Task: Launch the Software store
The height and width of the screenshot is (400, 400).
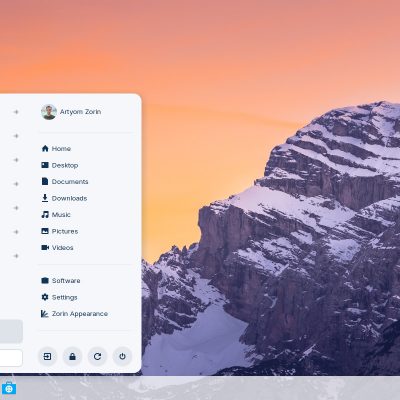Action: pyautogui.click(x=61, y=281)
